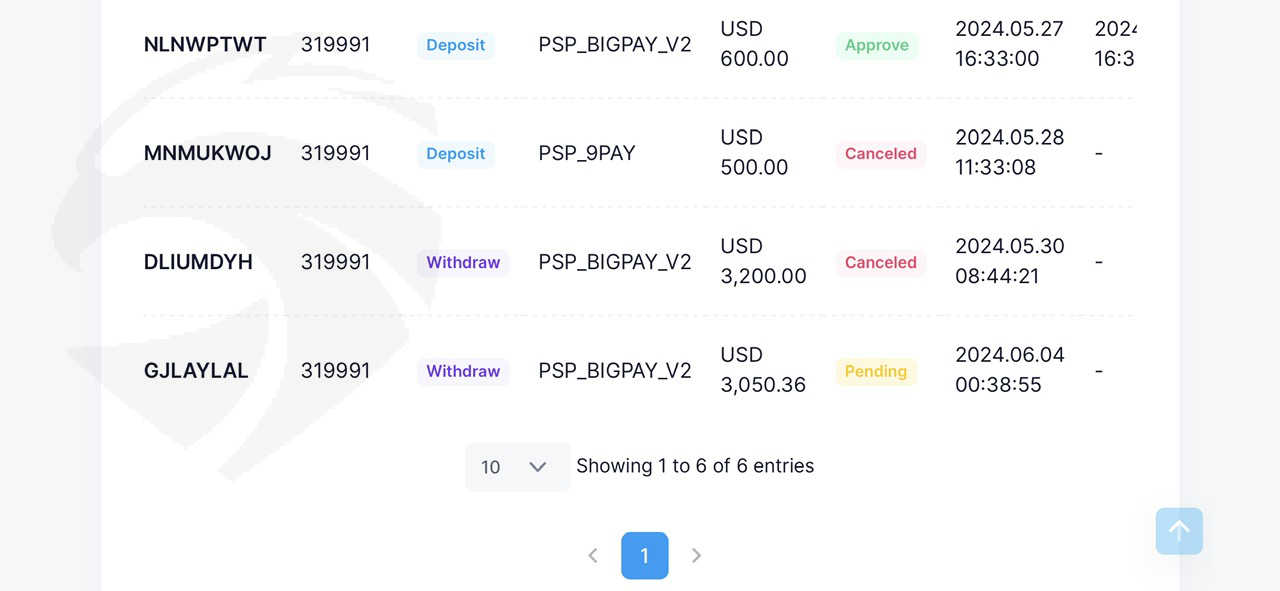
Task: Select page 1 in pagination
Action: 645,555
